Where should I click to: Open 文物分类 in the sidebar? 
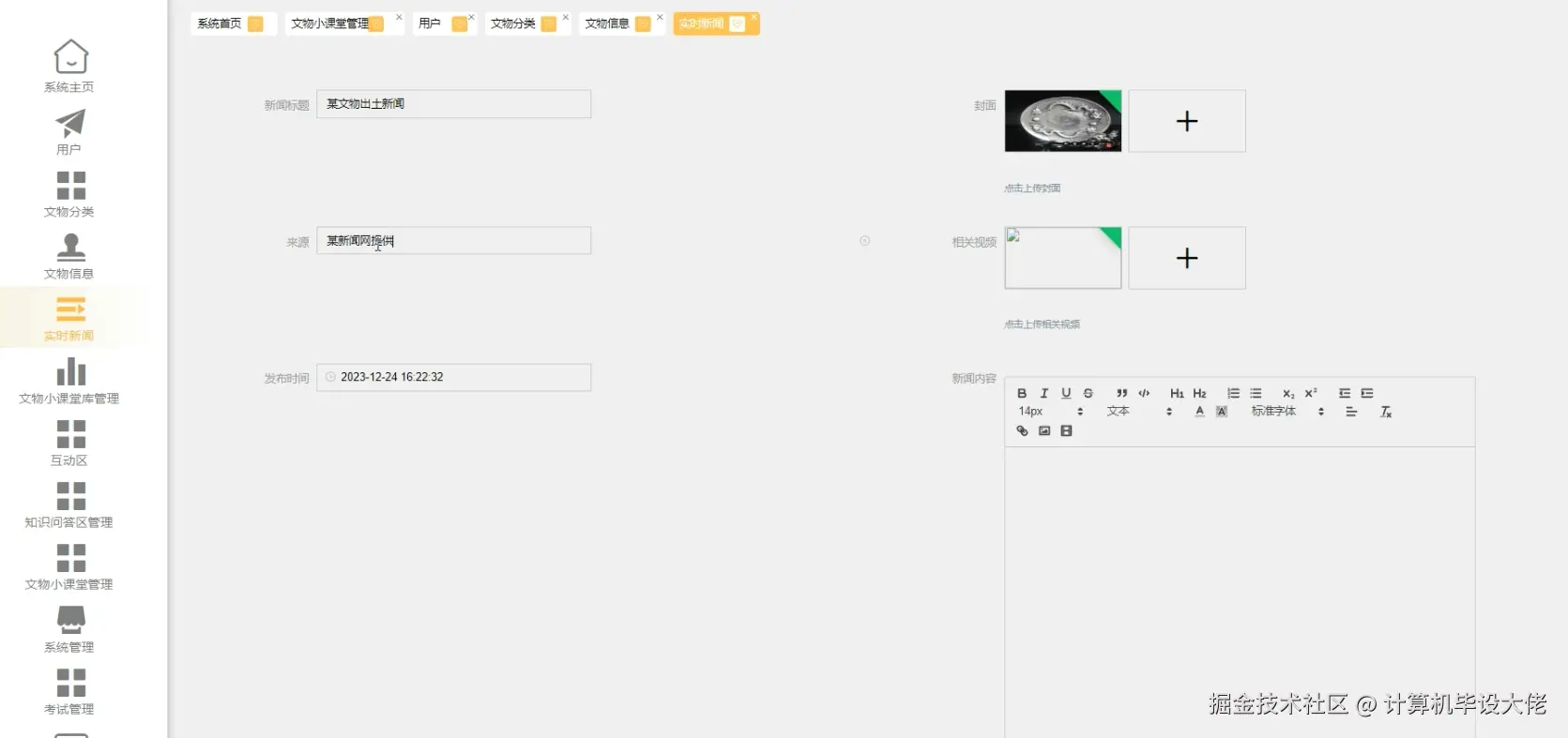tap(69, 194)
